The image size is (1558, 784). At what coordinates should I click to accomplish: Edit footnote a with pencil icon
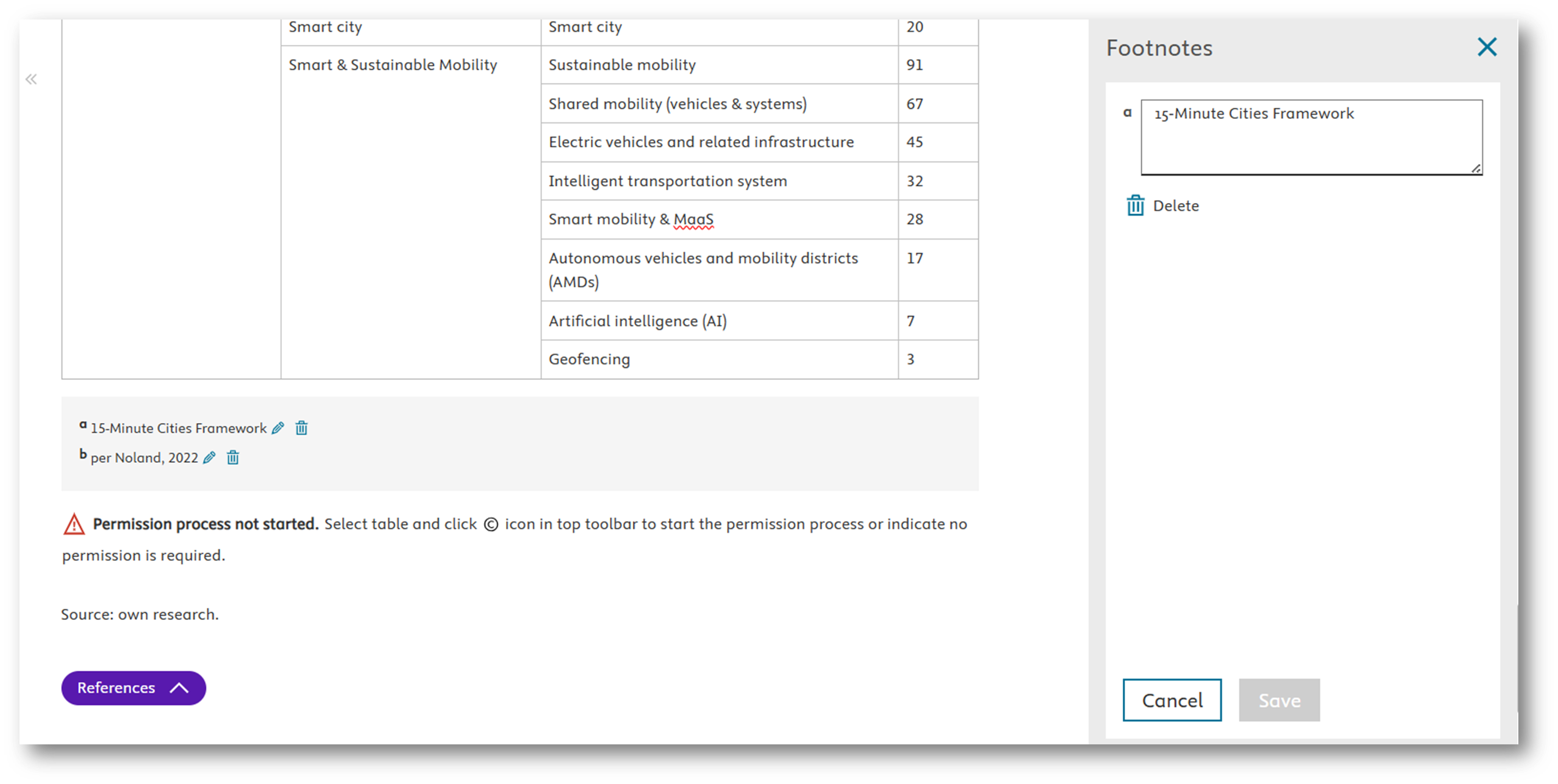[x=278, y=428]
